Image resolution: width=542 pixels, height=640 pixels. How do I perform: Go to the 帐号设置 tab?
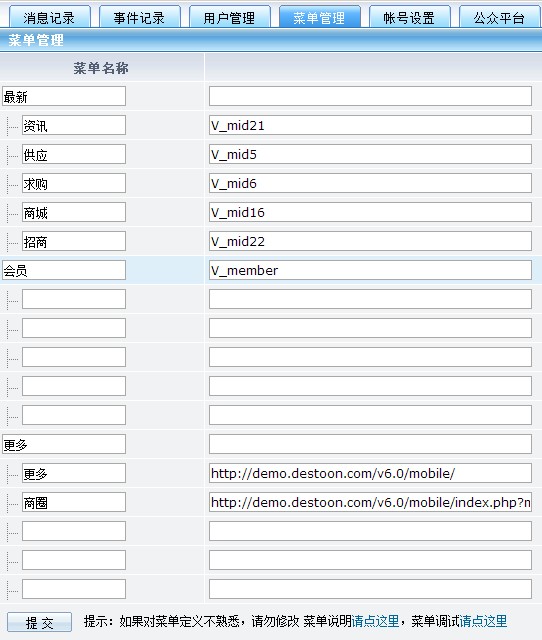click(409, 17)
